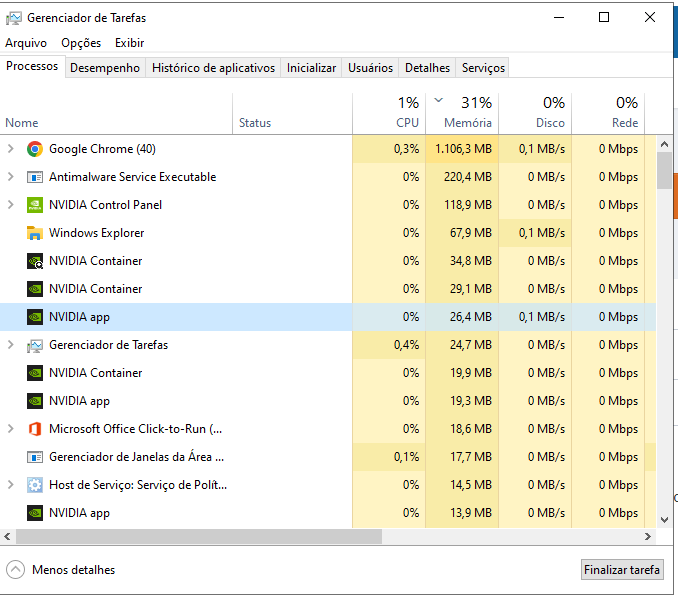Select the Processos tab
Viewport: 678px width, 604px height.
pyautogui.click(x=32, y=66)
